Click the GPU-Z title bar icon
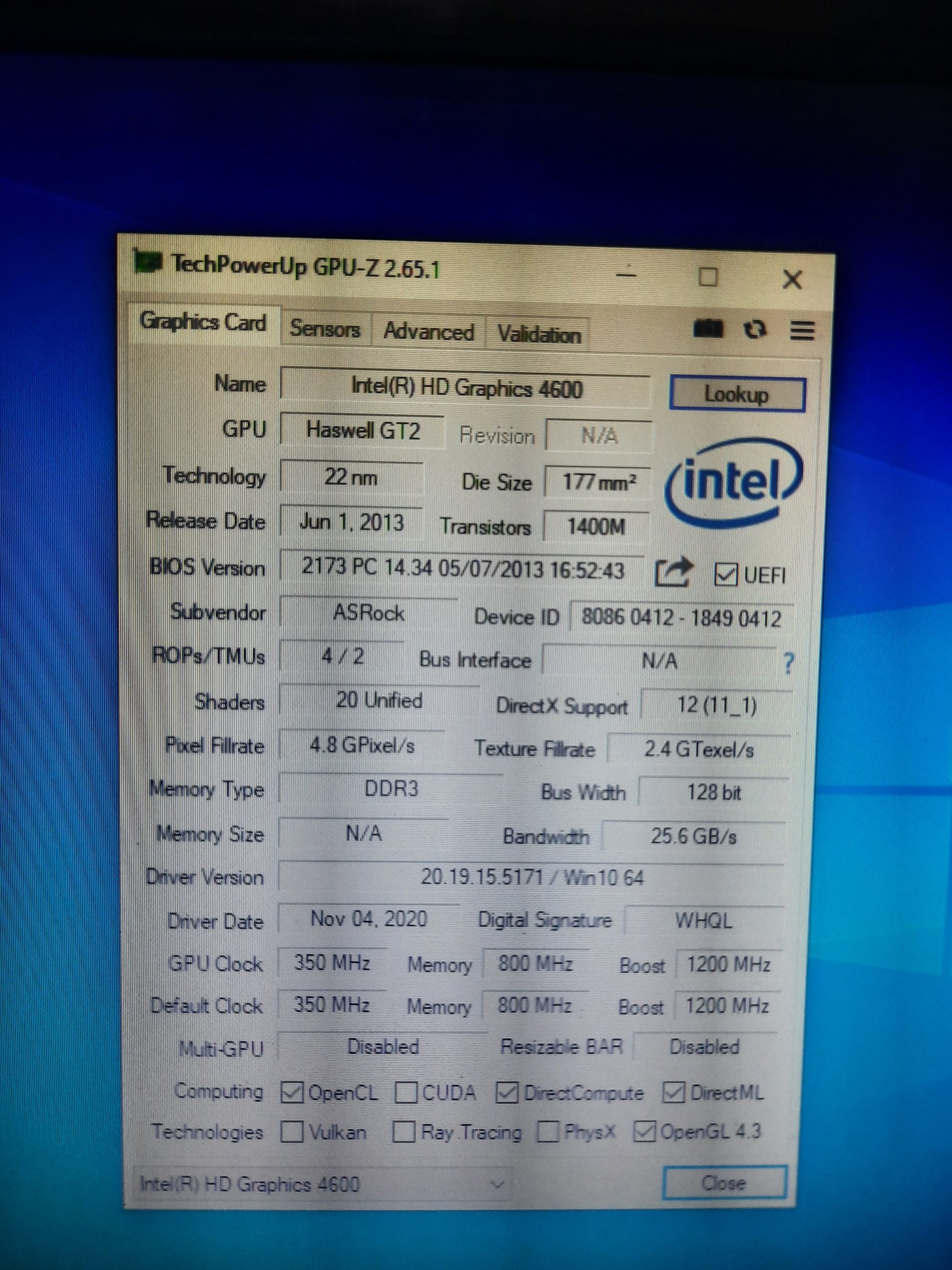952x1270 pixels. (147, 262)
